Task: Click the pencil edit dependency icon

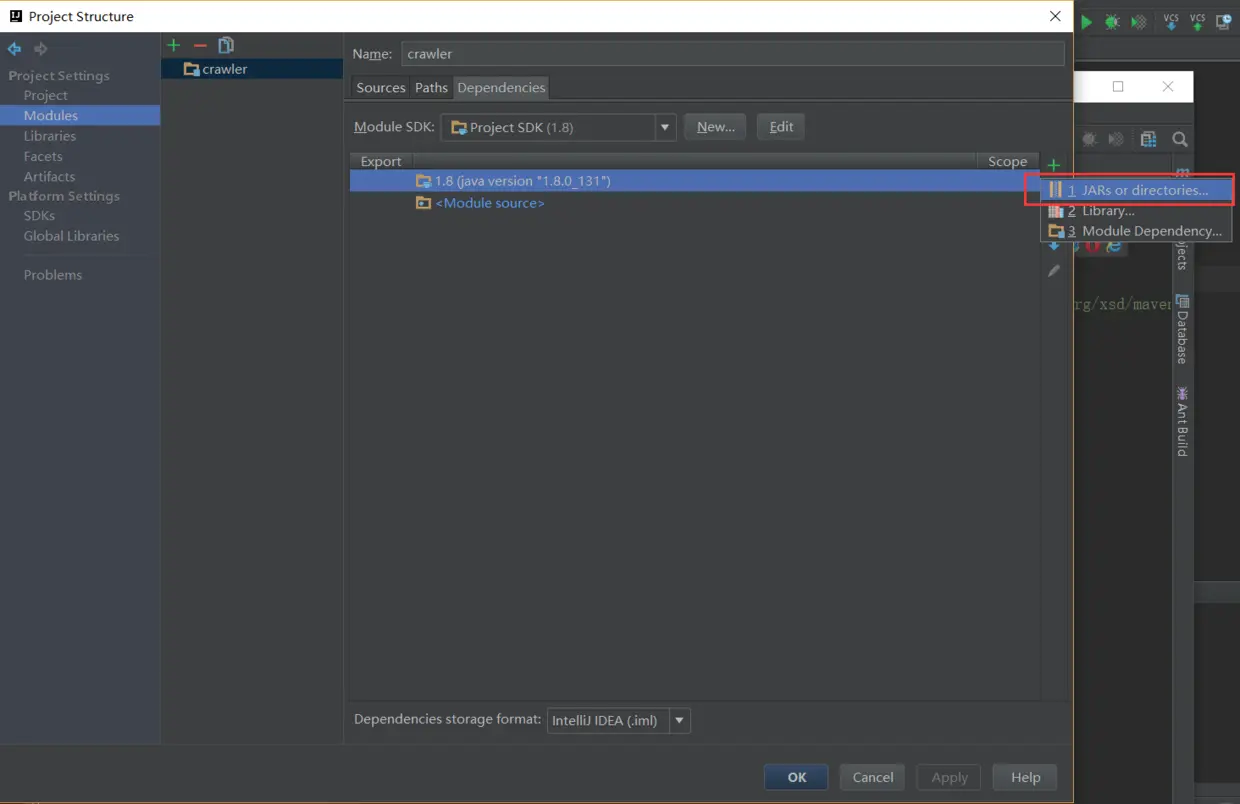Action: tap(1054, 271)
